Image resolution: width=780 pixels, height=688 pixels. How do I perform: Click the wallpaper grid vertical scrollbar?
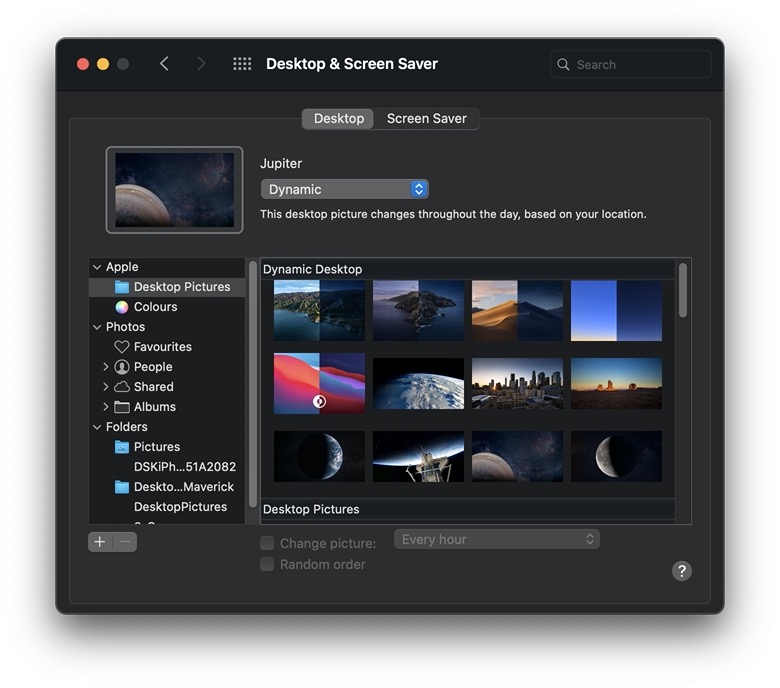coord(683,290)
